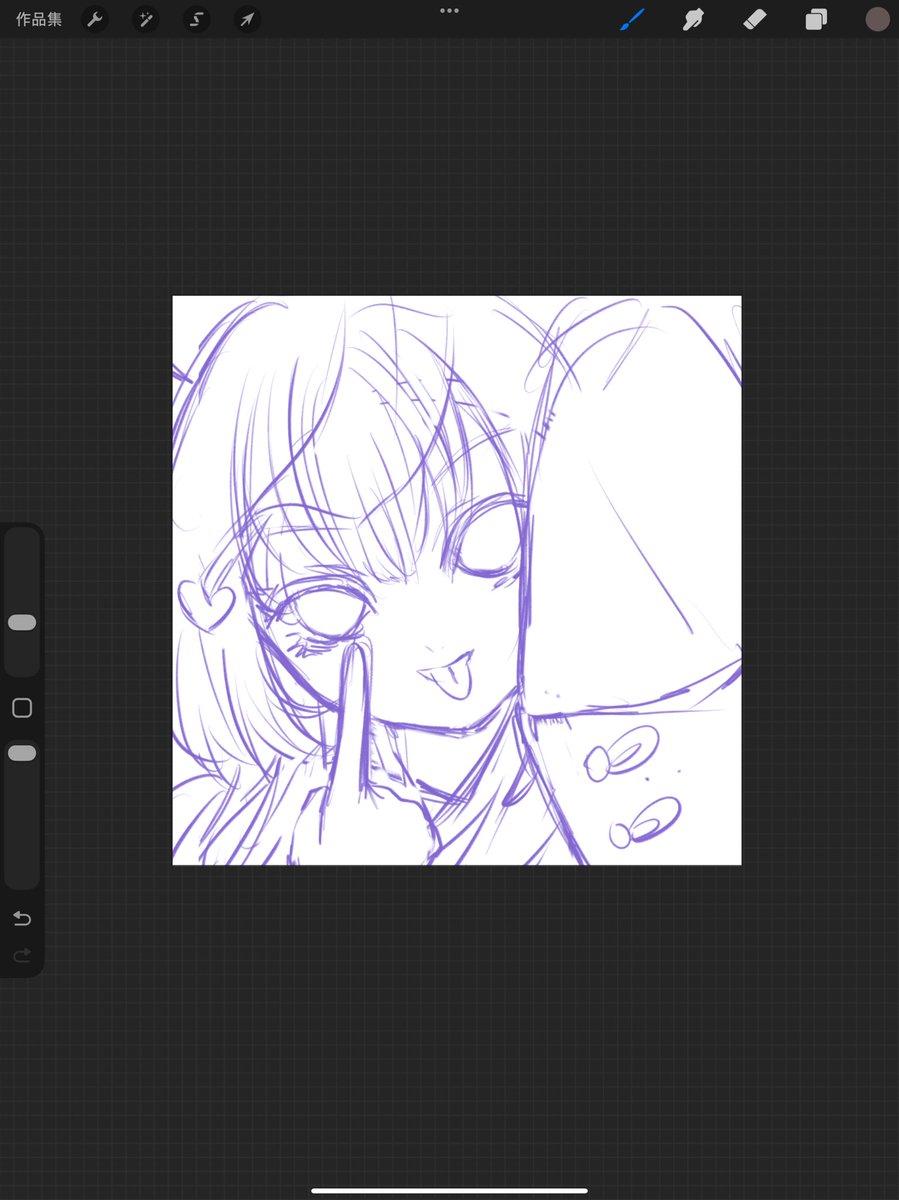
Task: Activate the Transform arrow tool
Action: tap(247, 19)
